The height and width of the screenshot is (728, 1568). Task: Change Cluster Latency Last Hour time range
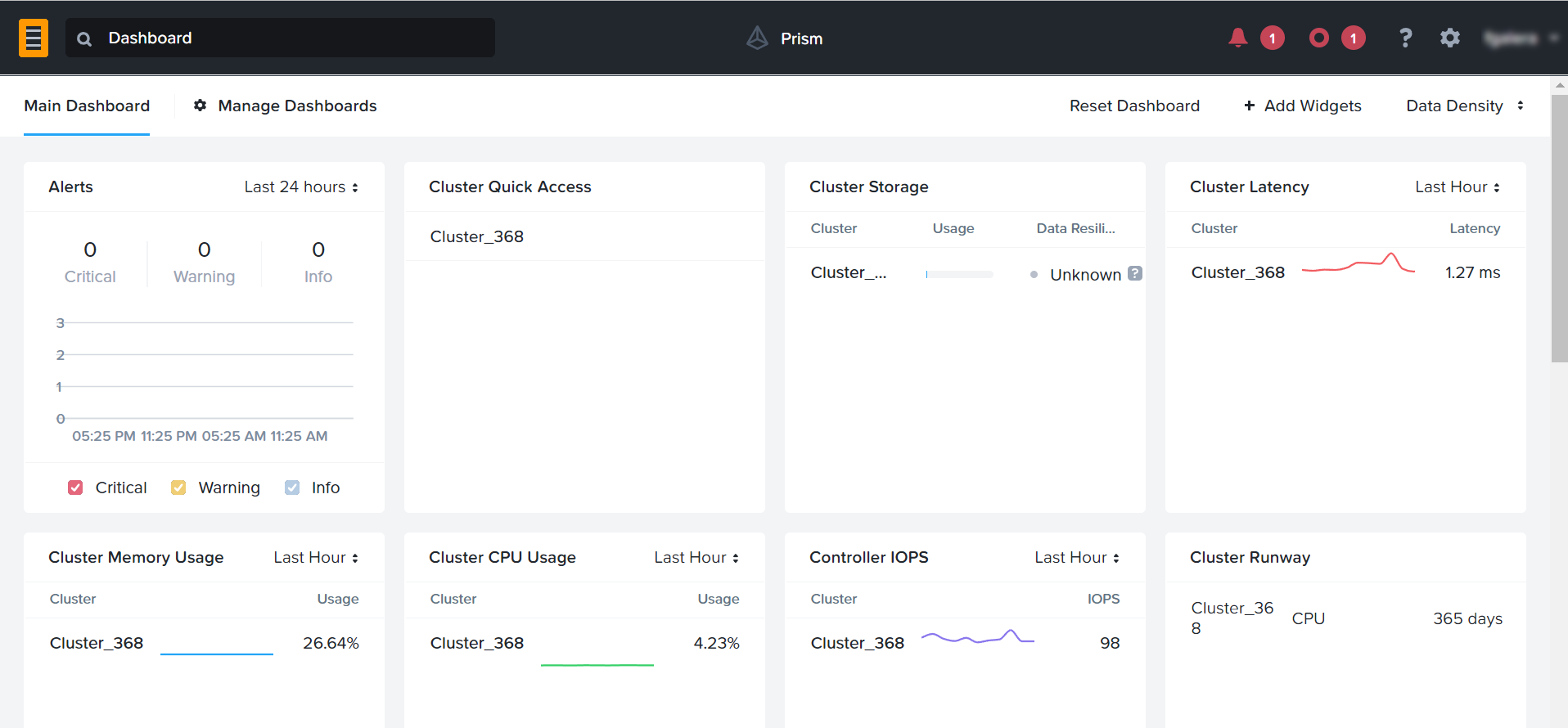coord(1457,187)
